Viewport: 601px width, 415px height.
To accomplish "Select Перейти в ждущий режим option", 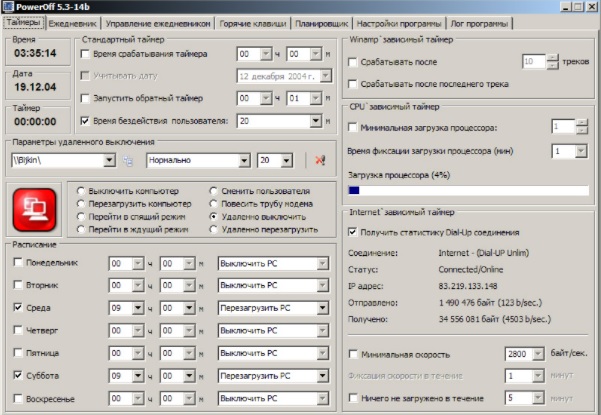I will (80, 229).
